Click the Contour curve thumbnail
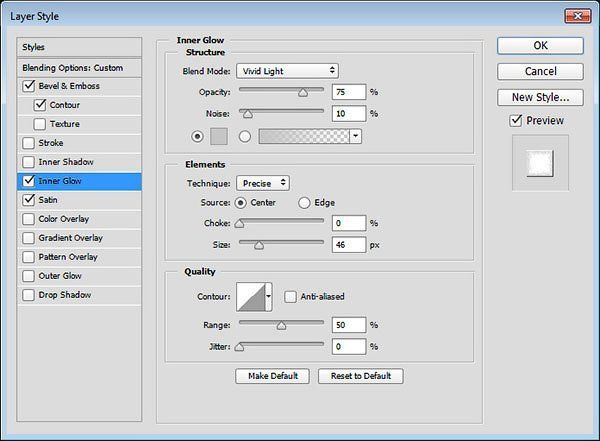600x441 pixels. click(x=251, y=297)
